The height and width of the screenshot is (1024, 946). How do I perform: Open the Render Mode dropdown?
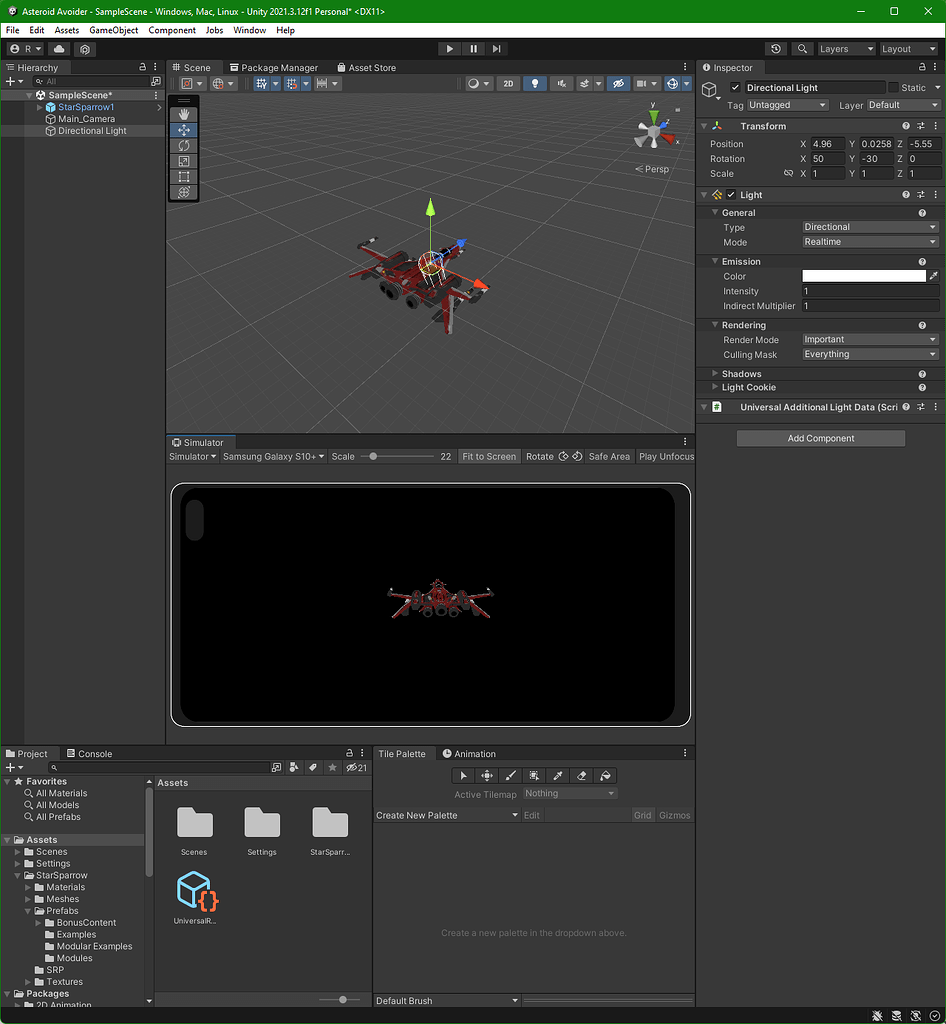(x=868, y=339)
